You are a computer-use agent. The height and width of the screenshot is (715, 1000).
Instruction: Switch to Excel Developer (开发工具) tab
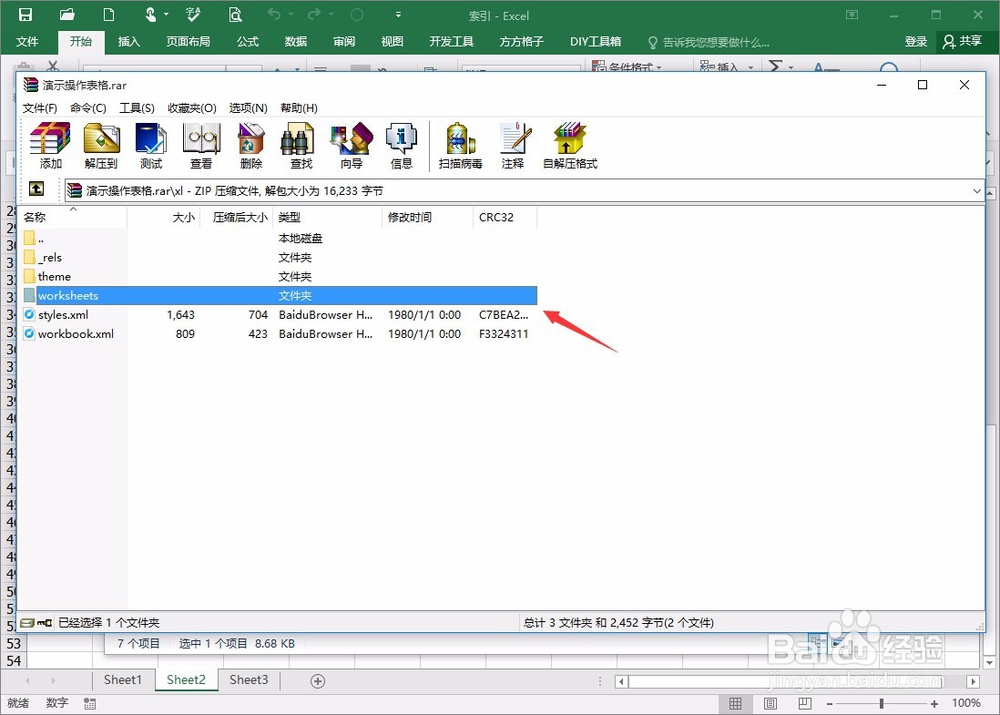[451, 41]
